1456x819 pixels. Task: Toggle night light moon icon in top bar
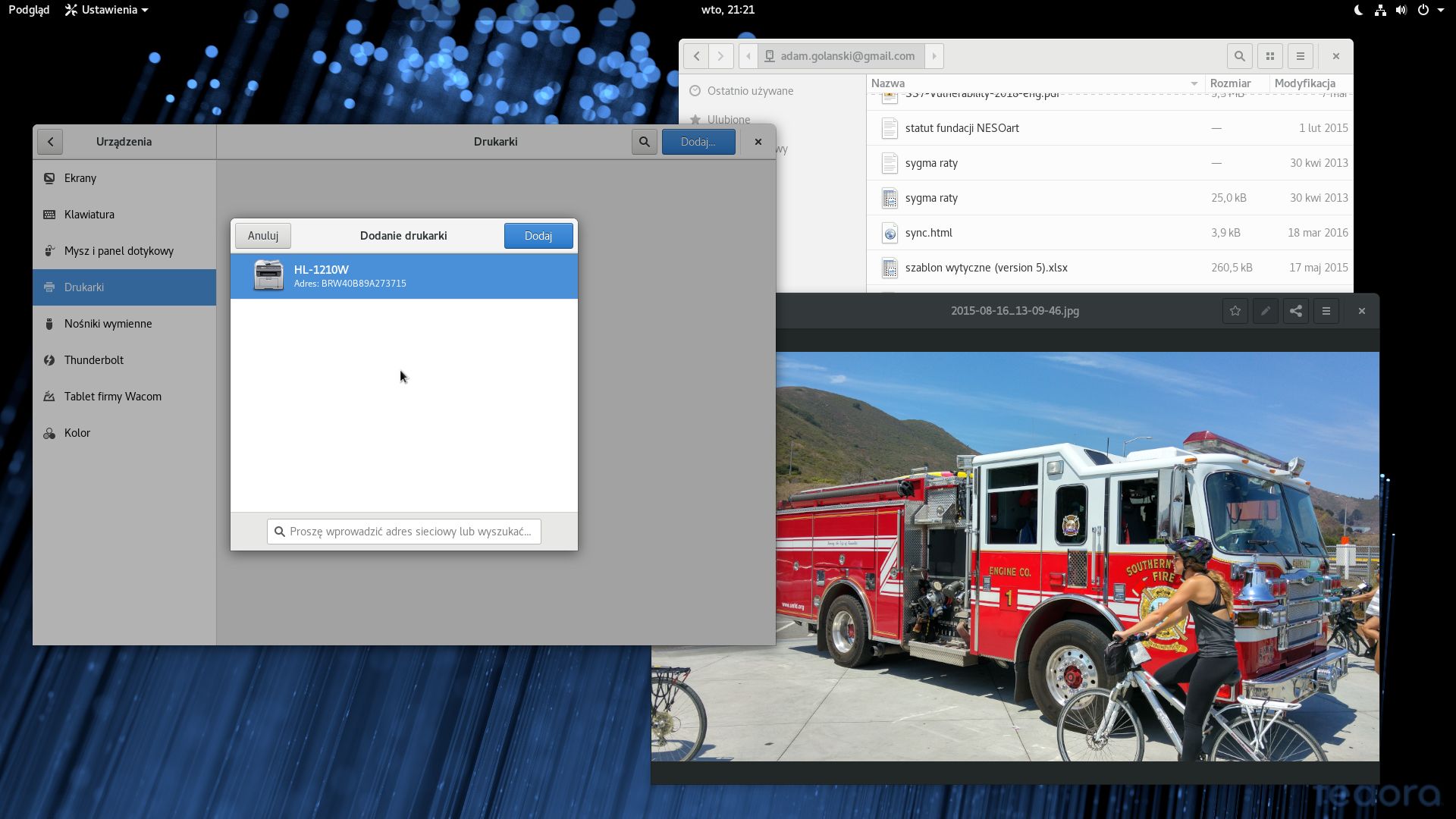pos(1358,10)
